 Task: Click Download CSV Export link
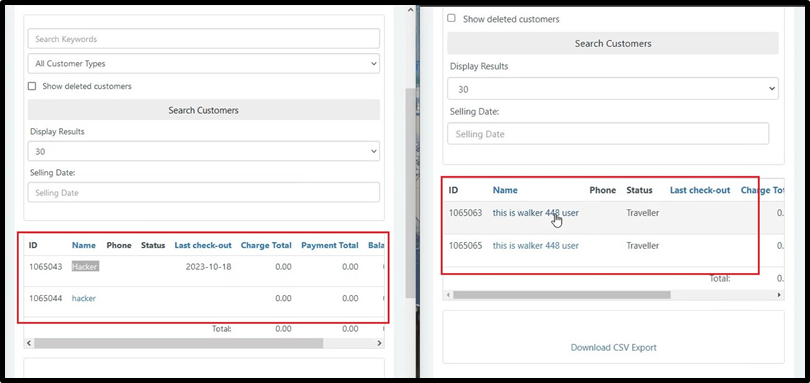(614, 347)
